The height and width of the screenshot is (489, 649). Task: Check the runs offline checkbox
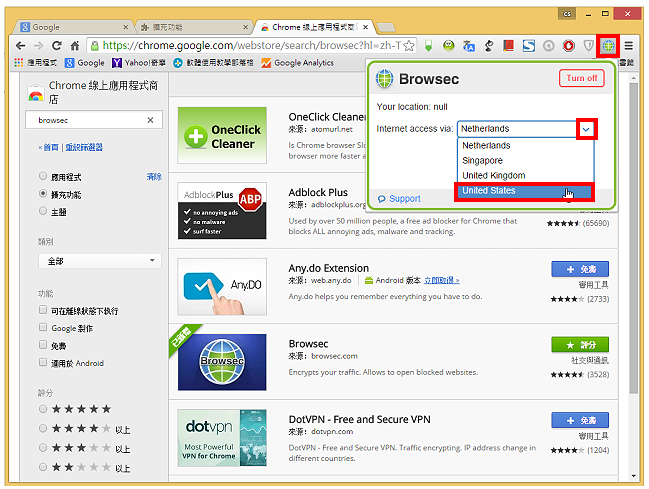43,310
